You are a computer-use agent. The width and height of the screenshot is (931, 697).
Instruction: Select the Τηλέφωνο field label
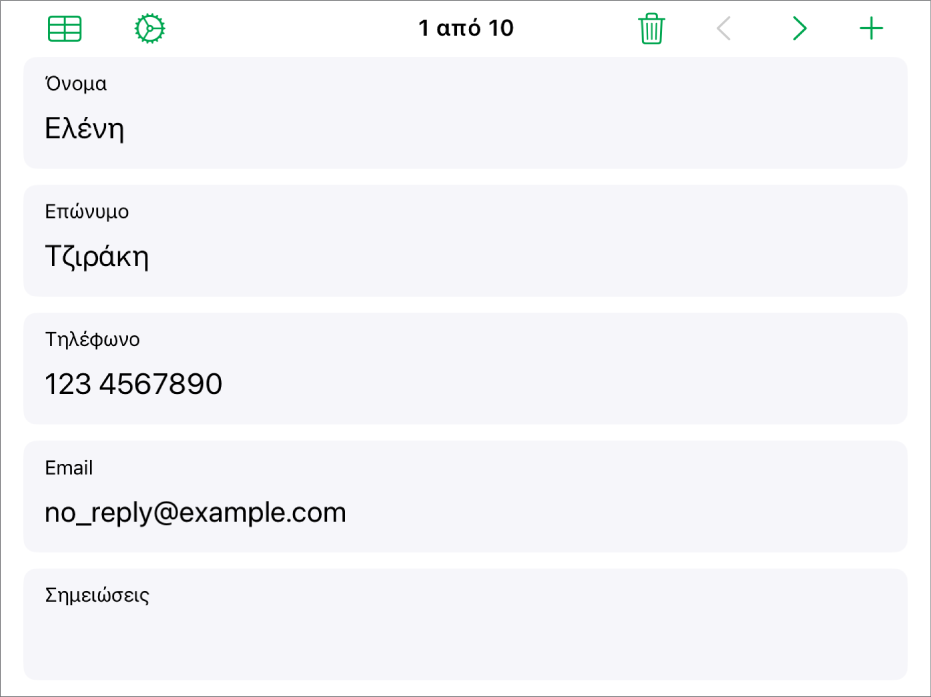click(x=93, y=340)
